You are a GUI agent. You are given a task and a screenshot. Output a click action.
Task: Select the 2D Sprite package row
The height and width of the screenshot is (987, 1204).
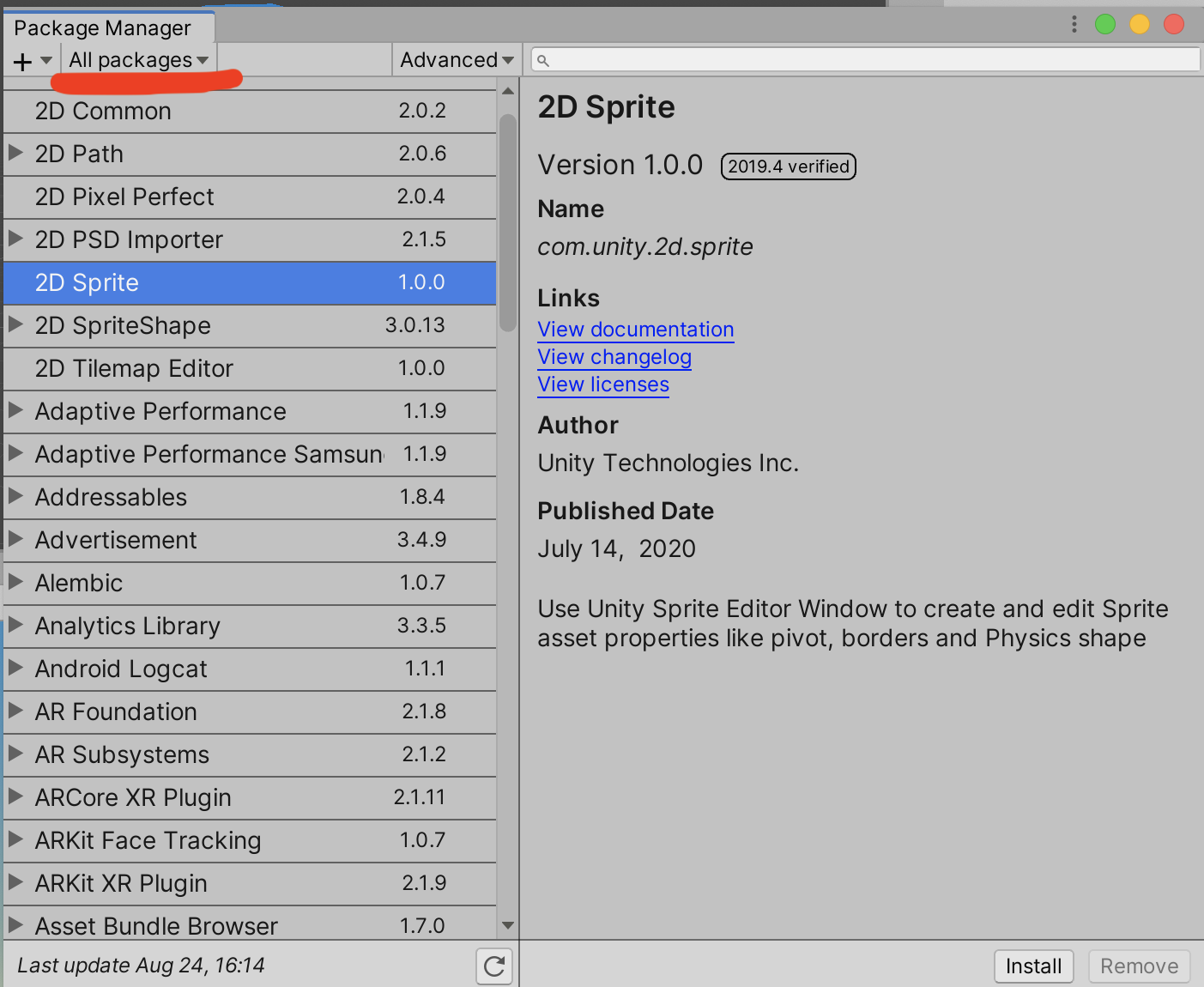pyautogui.click(x=250, y=283)
